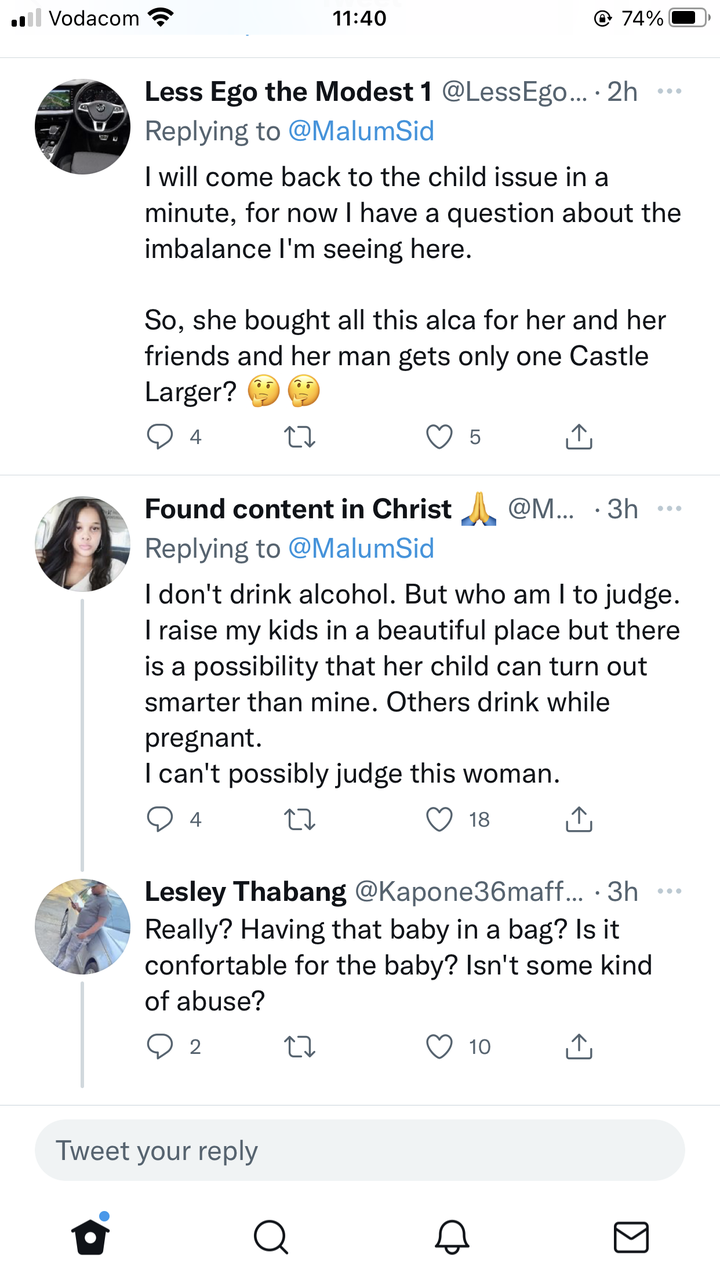The width and height of the screenshot is (720, 1280).
Task: Reply to Found content in Christ's tweet
Action: (160, 819)
